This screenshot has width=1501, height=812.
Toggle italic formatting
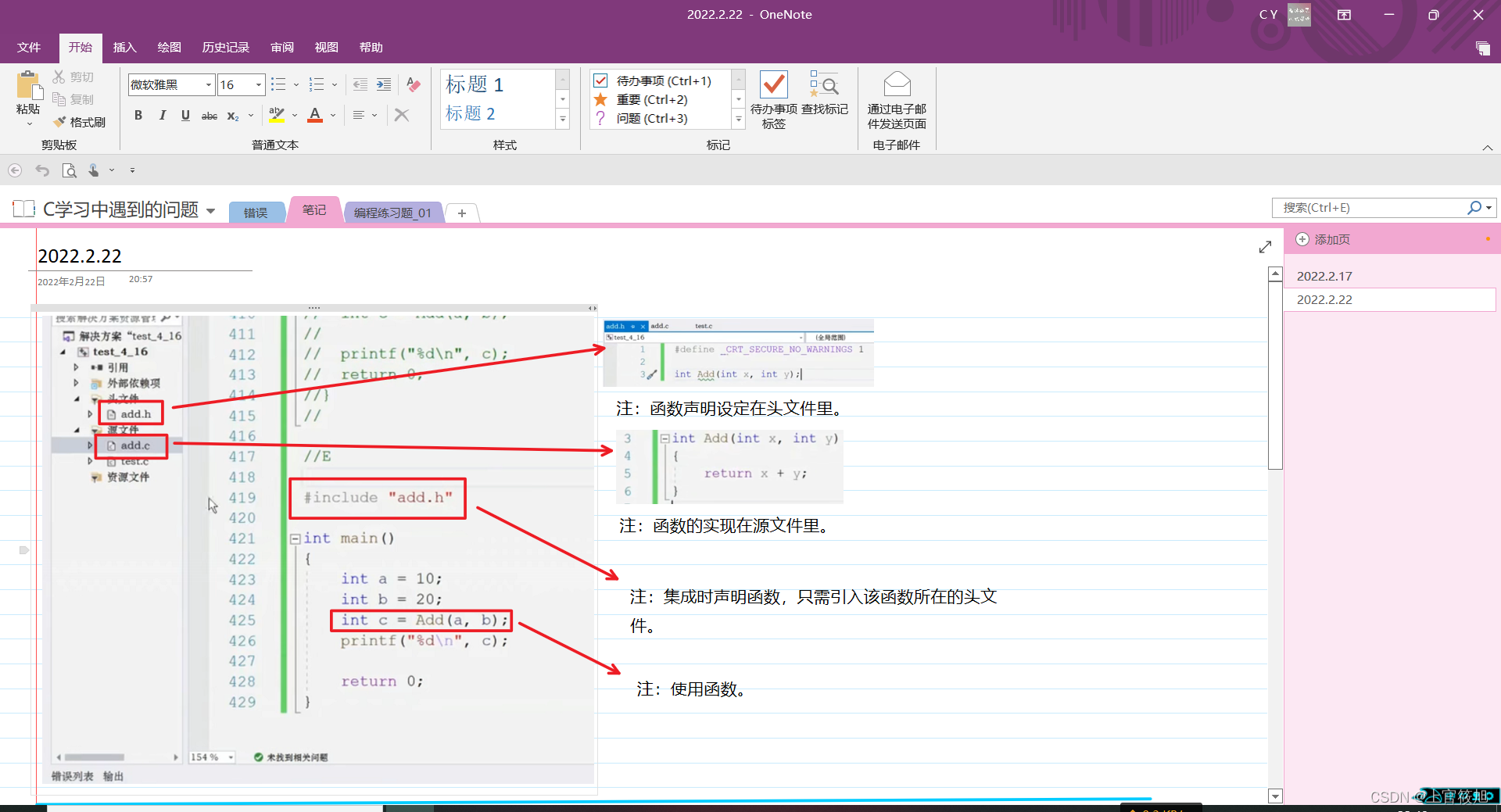pos(162,115)
